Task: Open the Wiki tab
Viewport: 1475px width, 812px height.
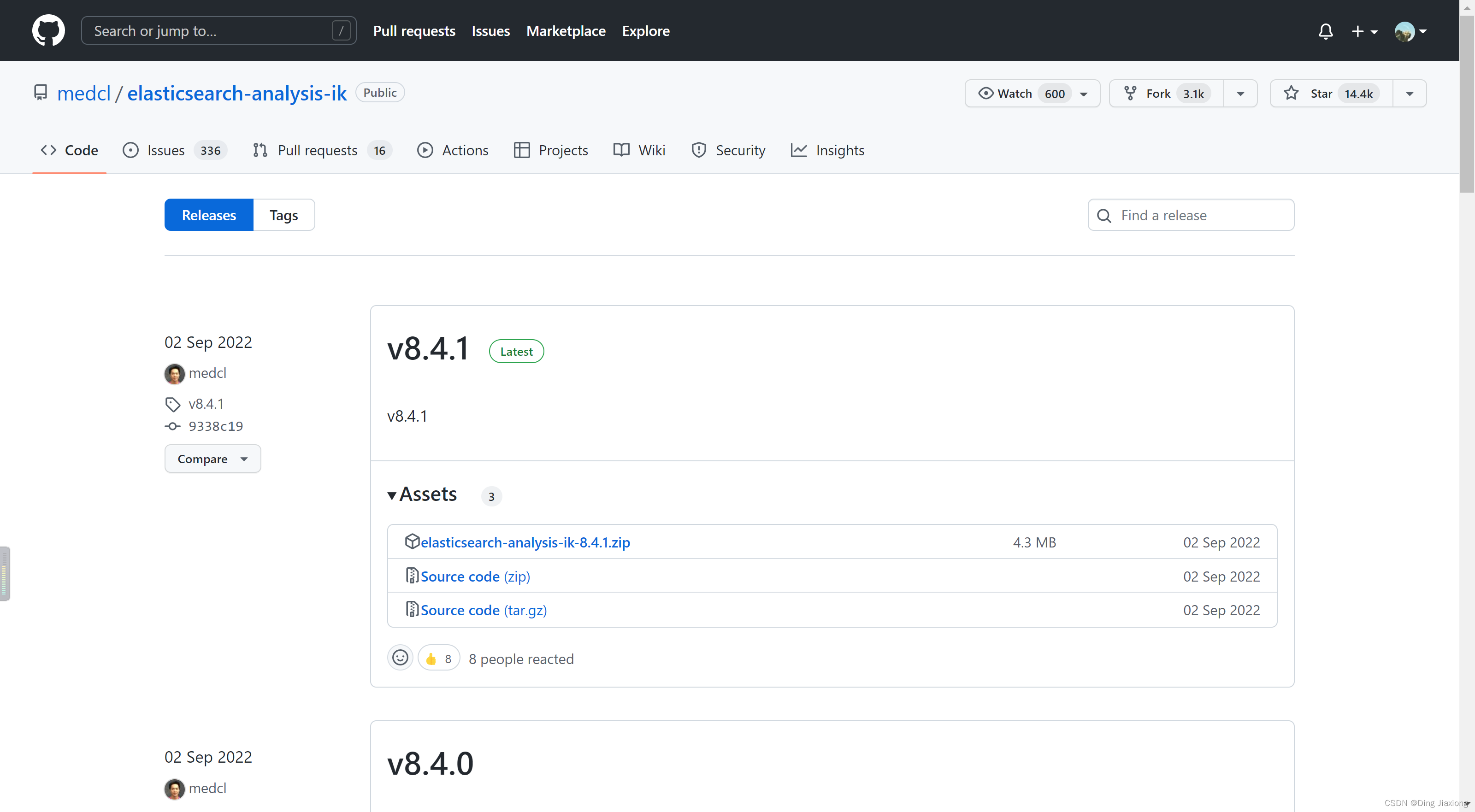Action: tap(639, 150)
